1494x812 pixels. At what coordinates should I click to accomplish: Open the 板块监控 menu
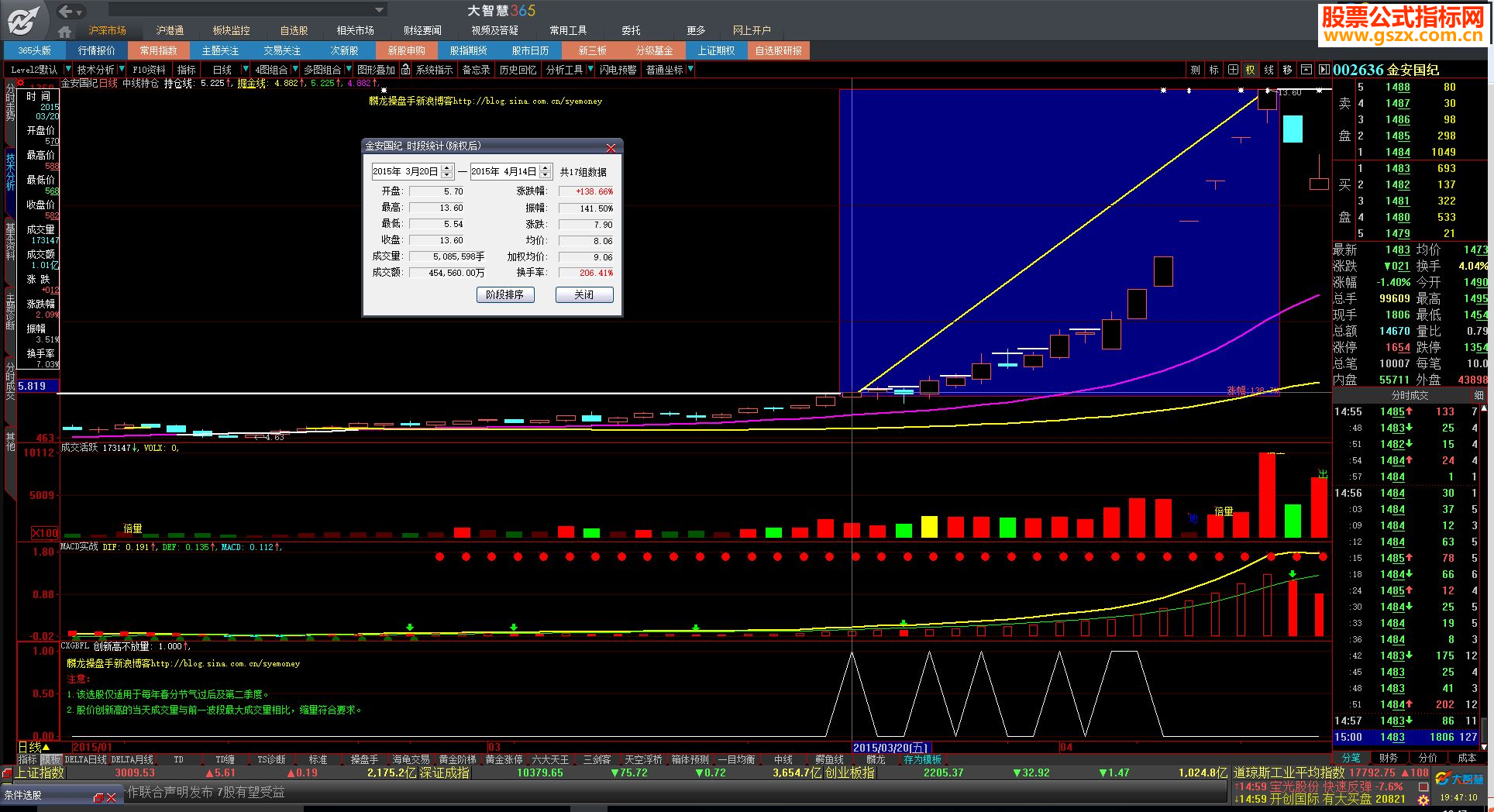[x=231, y=30]
